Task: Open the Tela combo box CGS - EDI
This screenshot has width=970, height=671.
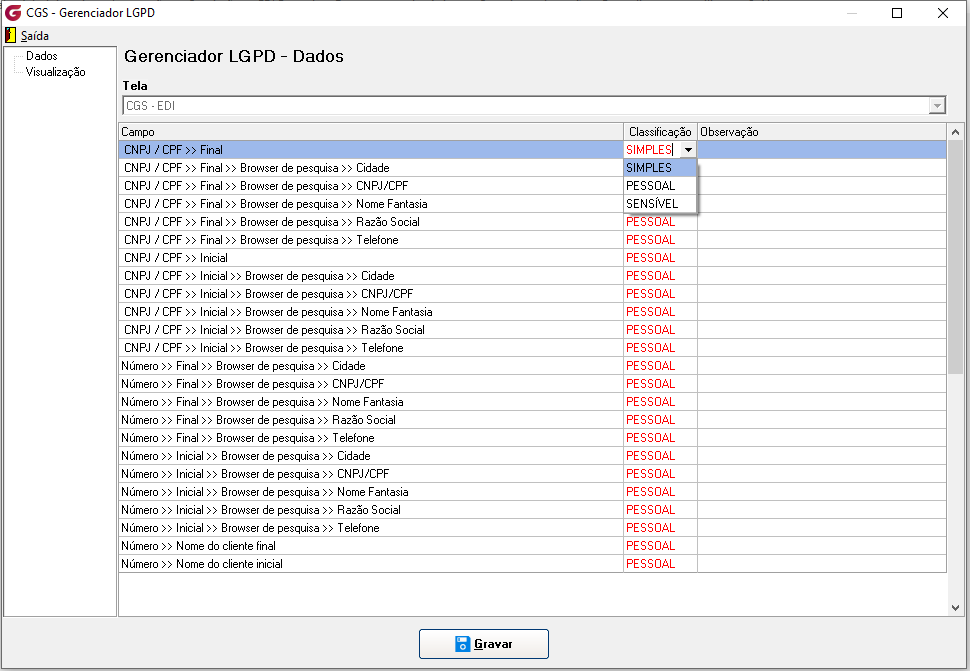Action: pyautogui.click(x=534, y=106)
